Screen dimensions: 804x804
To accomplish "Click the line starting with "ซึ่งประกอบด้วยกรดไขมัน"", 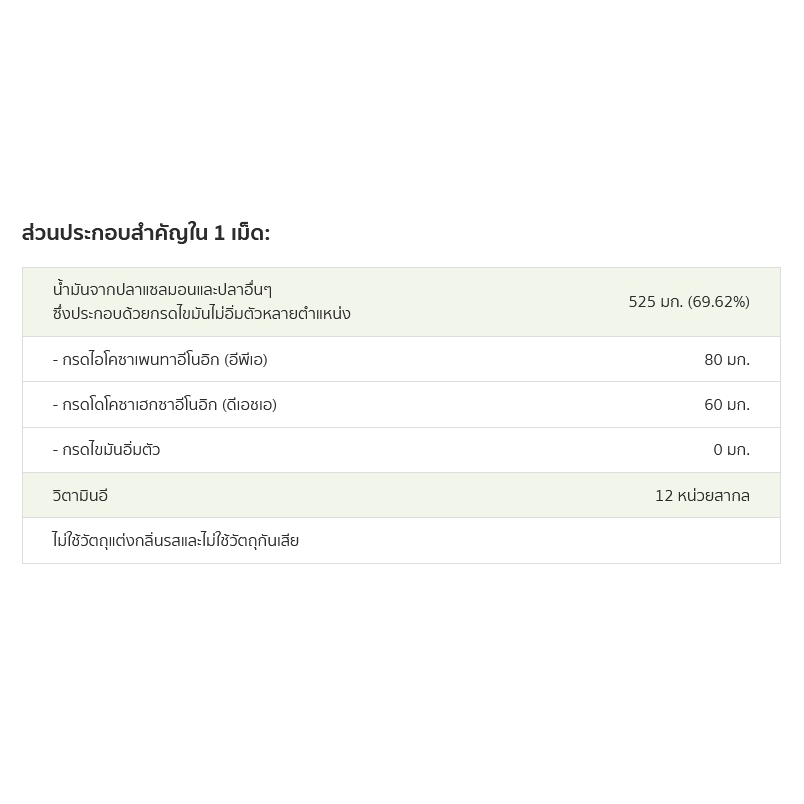I will tap(201, 314).
